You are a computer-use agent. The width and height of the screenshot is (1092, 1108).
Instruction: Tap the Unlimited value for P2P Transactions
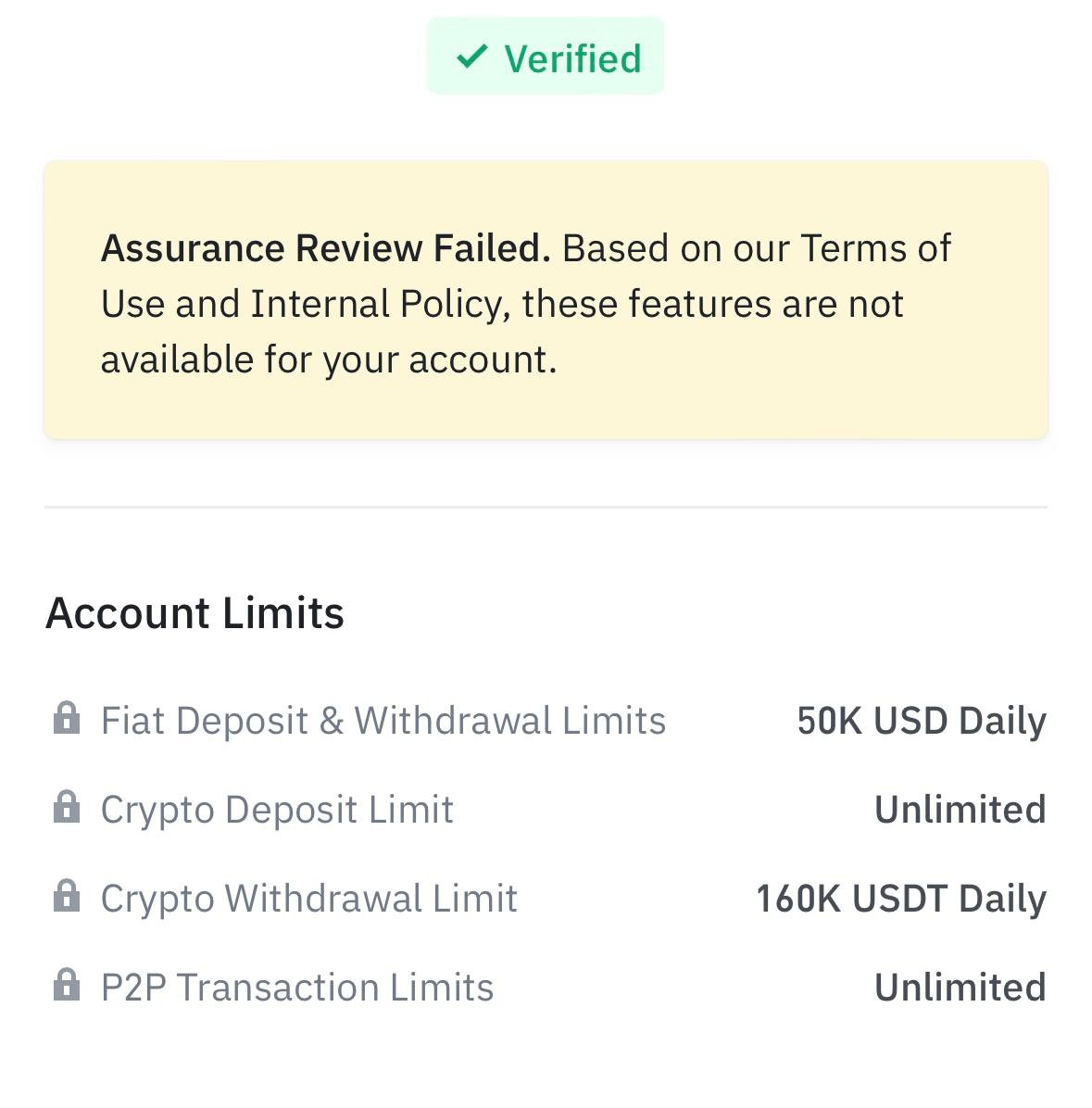pyautogui.click(x=960, y=988)
